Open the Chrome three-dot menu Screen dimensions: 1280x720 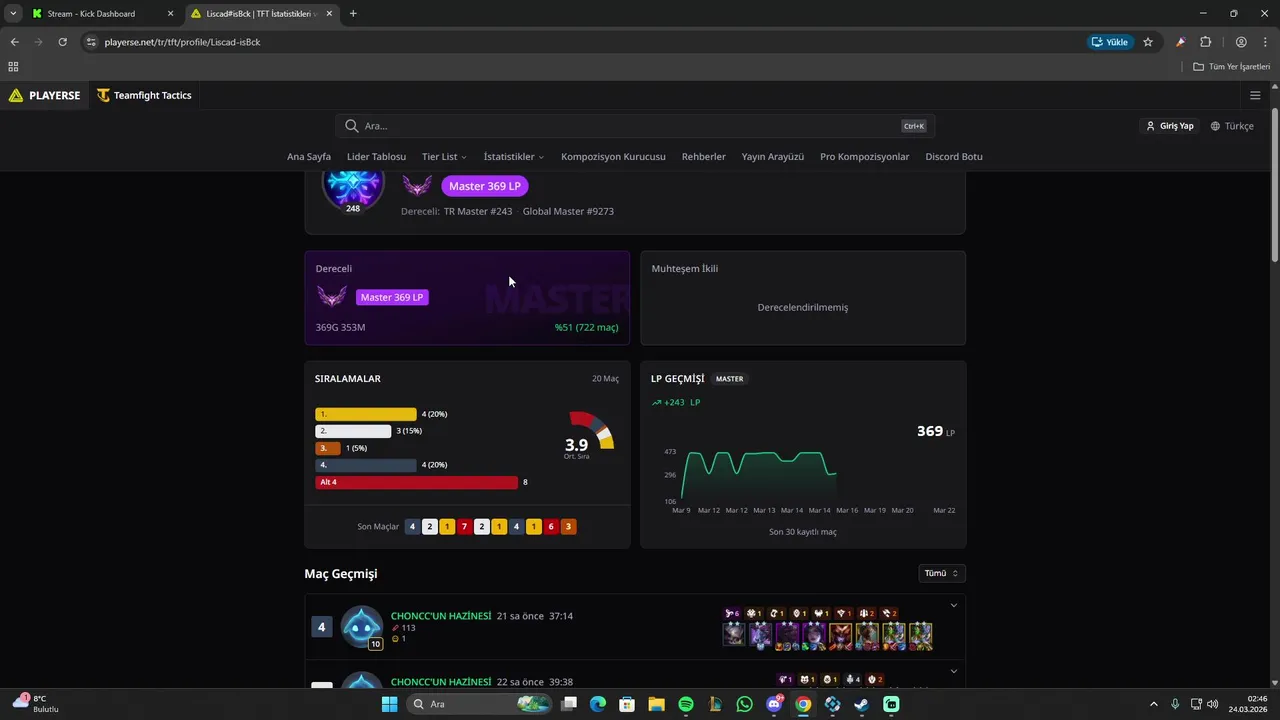point(1264,42)
